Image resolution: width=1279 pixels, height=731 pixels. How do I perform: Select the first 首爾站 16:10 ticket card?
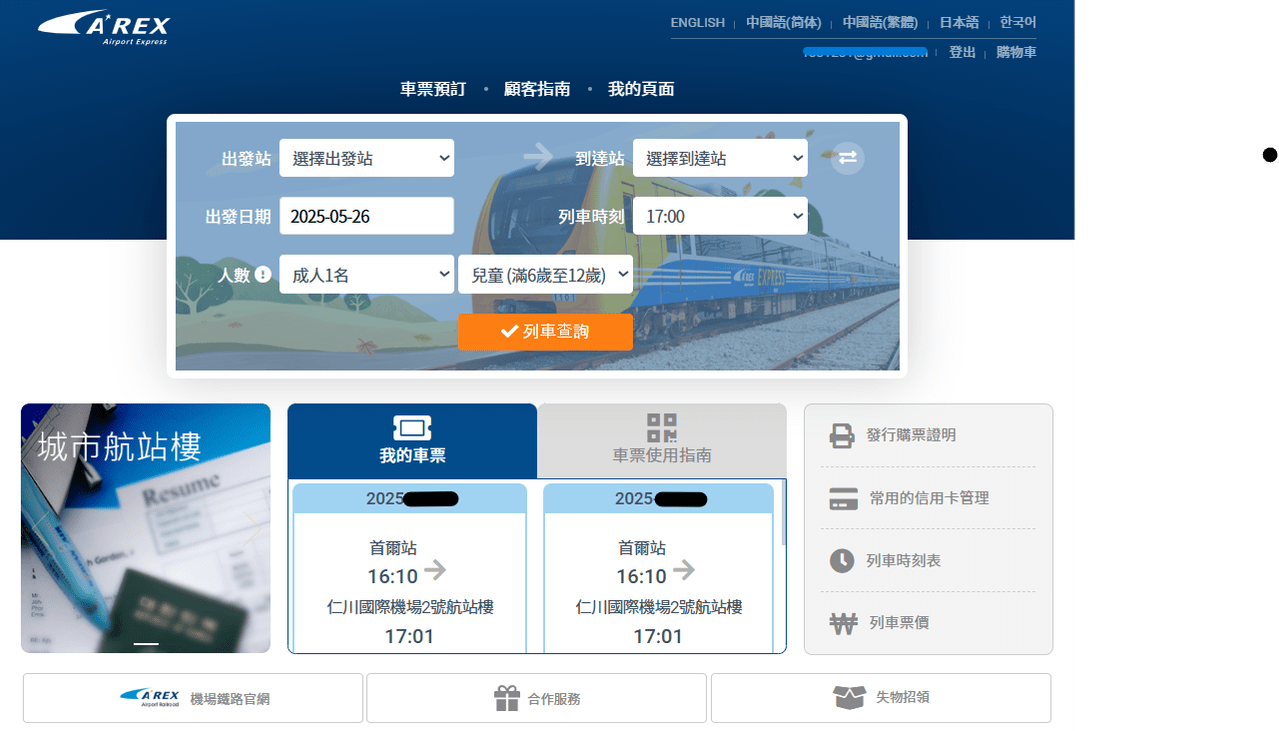coord(410,568)
